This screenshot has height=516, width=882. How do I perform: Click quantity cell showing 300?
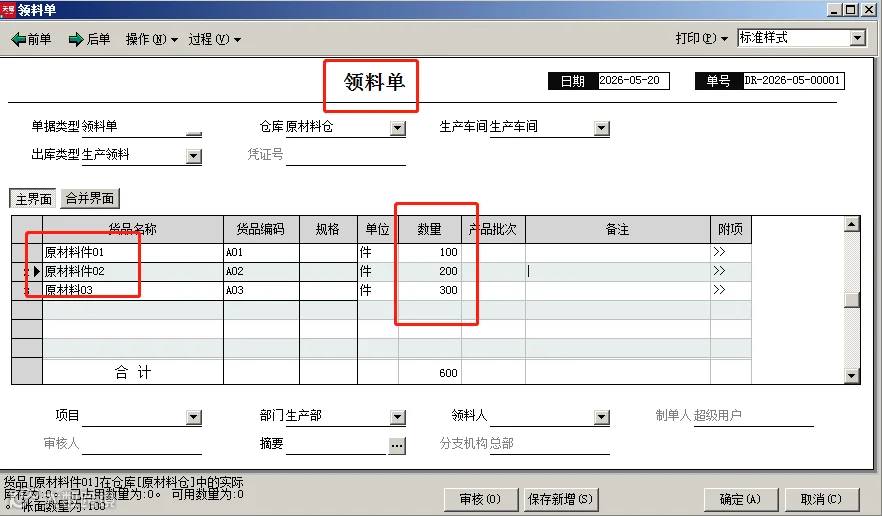pos(430,290)
